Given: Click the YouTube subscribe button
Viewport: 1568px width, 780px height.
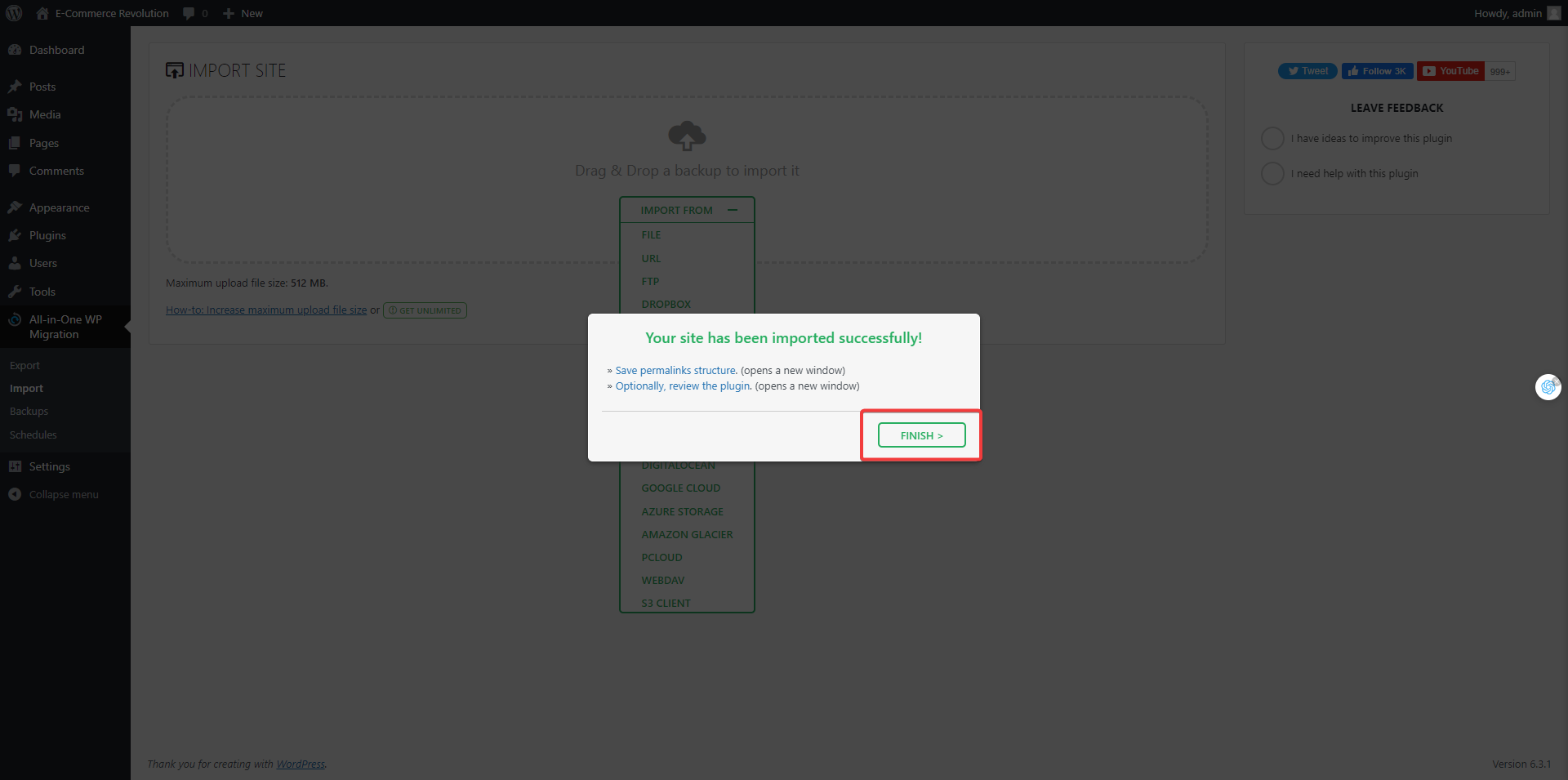Looking at the screenshot, I should (1450, 71).
